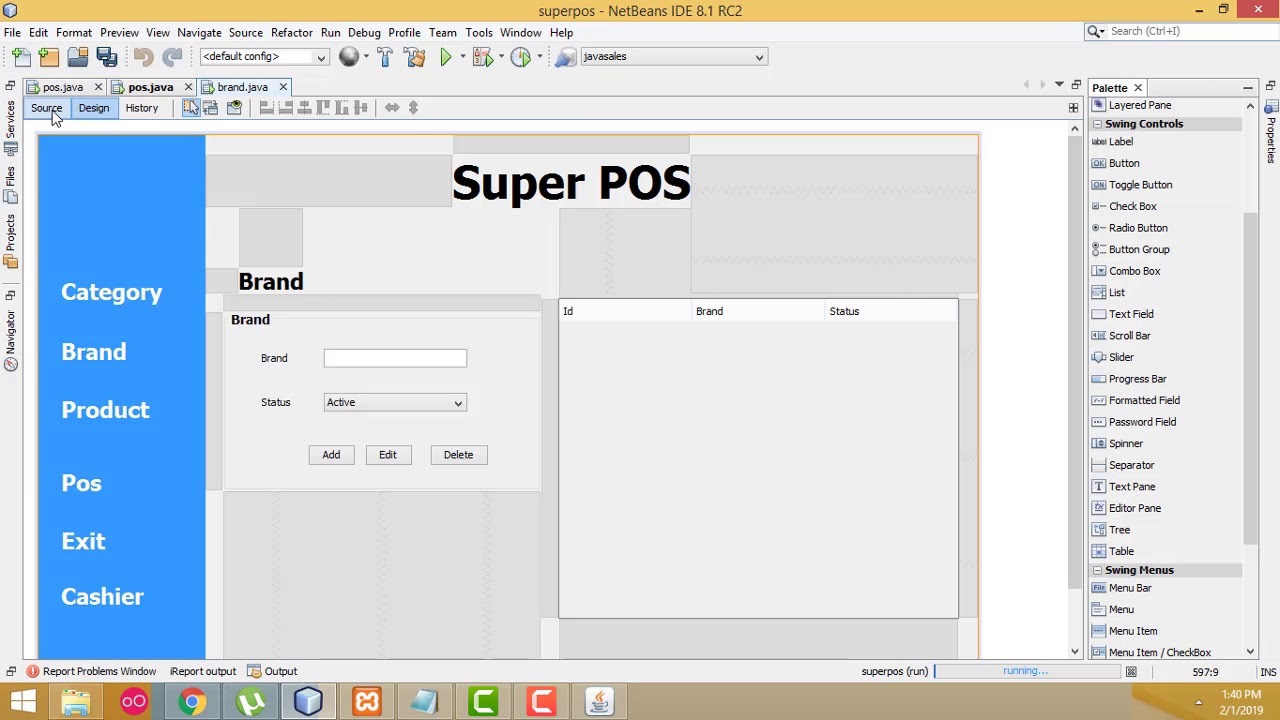1280x720 pixels.
Task: Click the running progress bar in the status bar
Action: point(1027,672)
